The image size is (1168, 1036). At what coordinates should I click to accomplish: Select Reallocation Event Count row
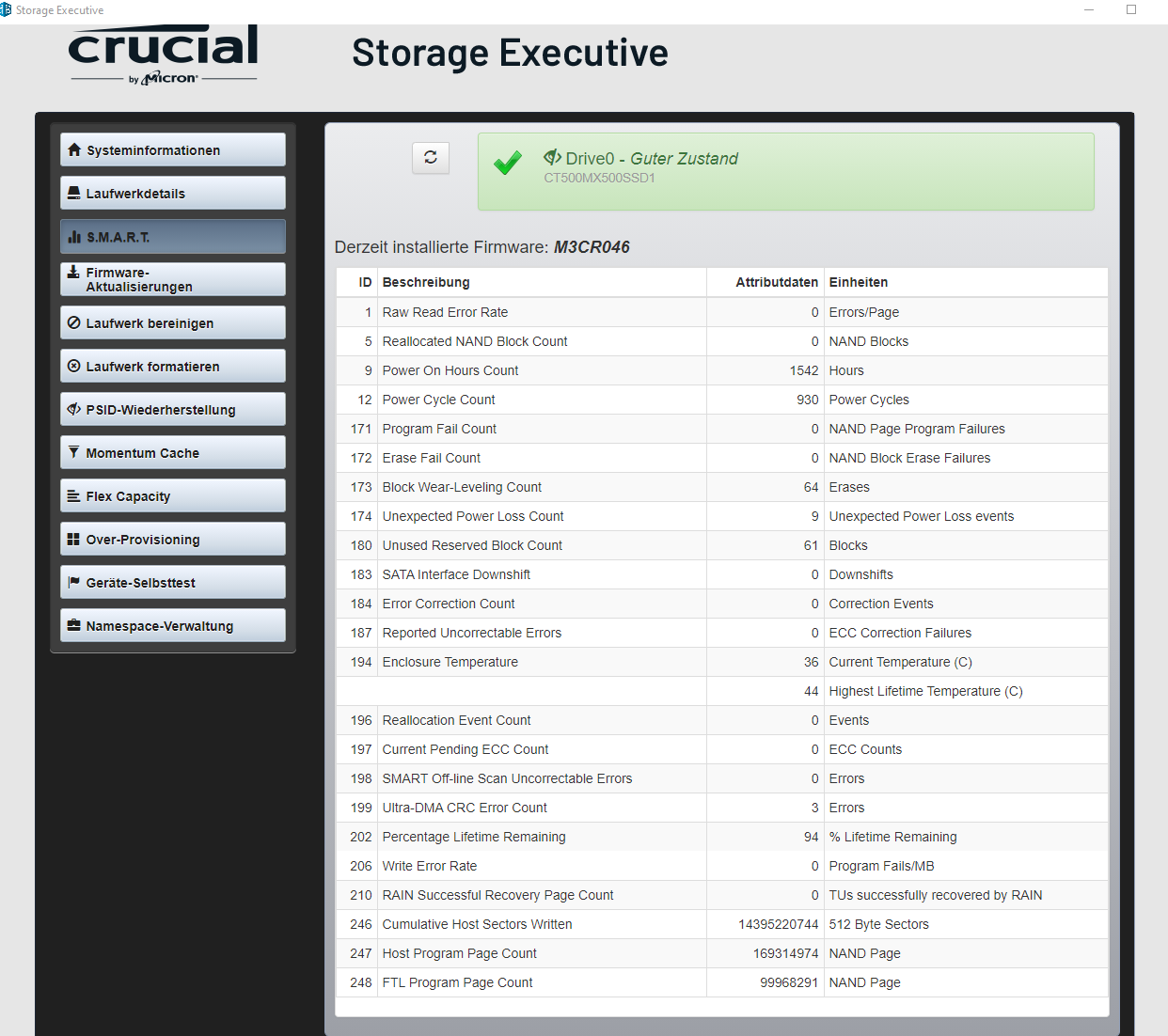[722, 720]
